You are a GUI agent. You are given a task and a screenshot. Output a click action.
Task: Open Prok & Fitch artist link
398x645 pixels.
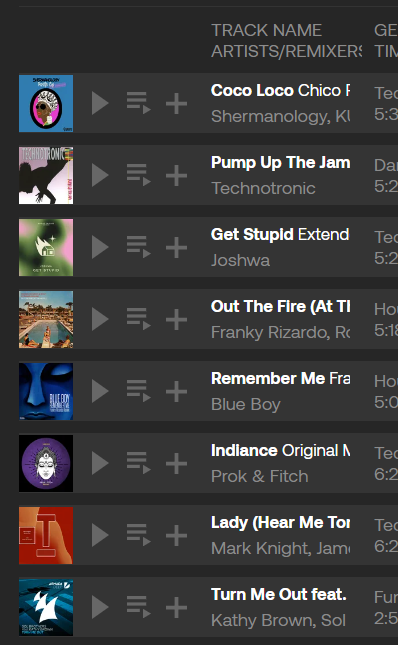[x=259, y=476]
